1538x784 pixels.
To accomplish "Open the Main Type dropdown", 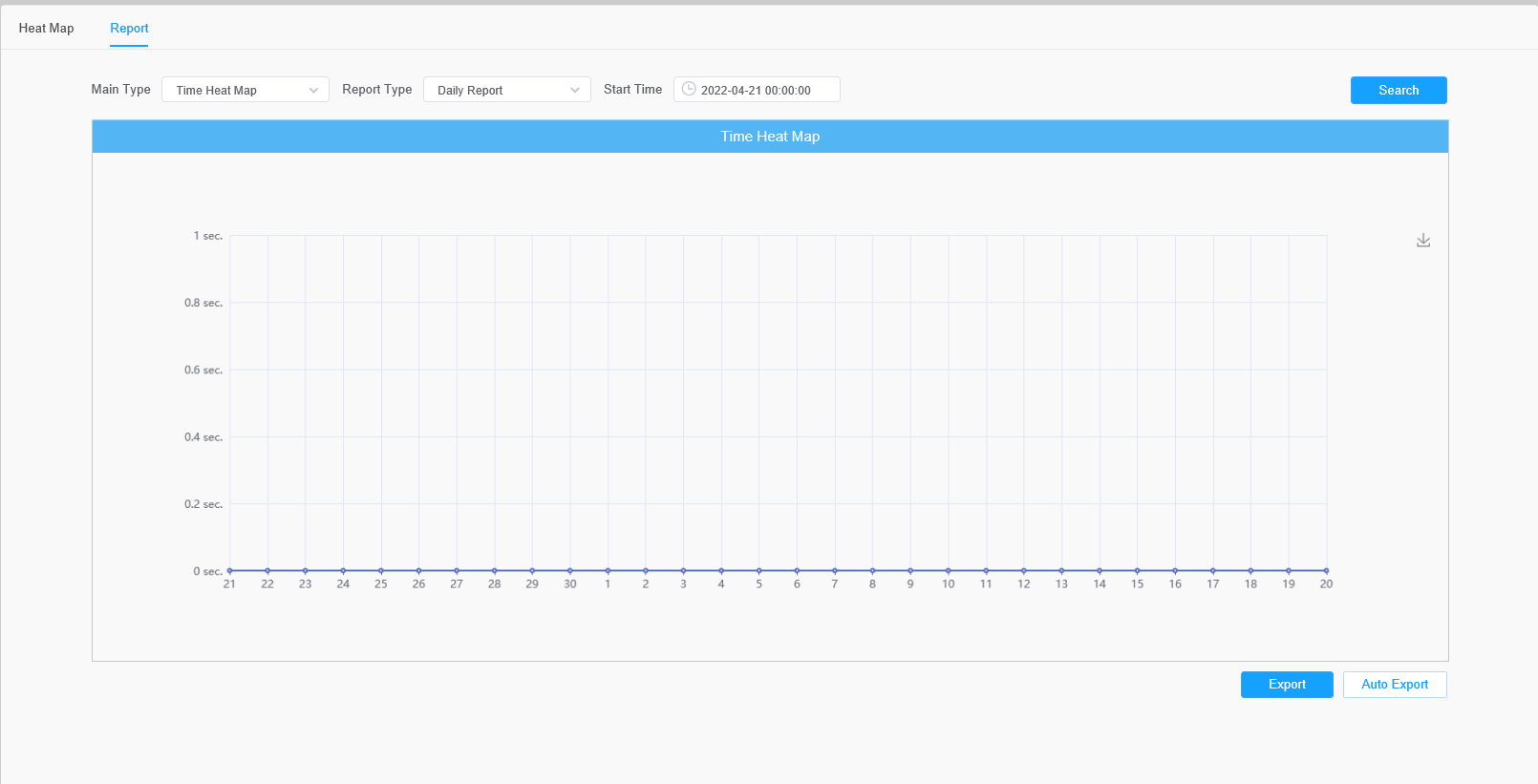I will coord(246,90).
